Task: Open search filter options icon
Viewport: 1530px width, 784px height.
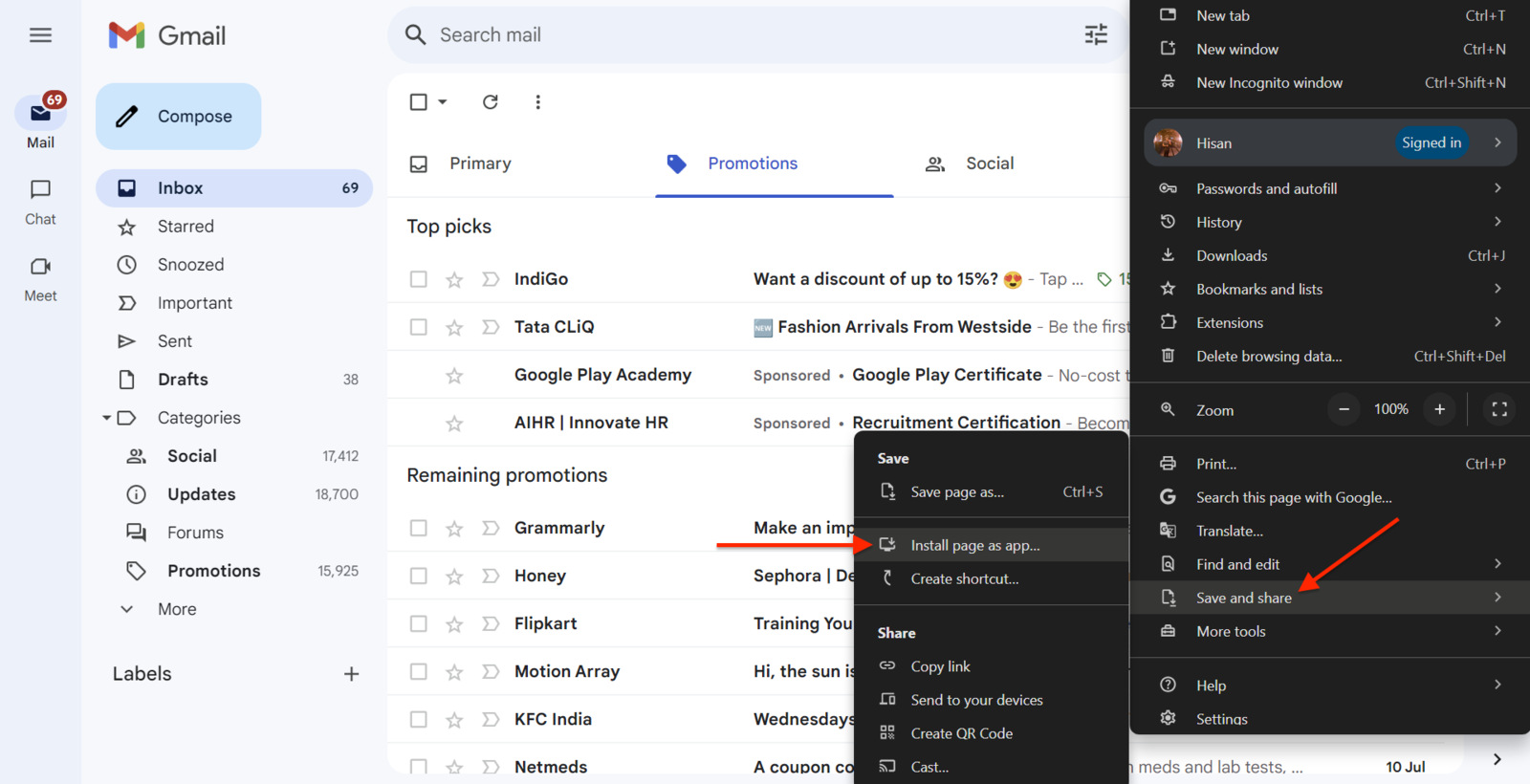Action: click(x=1096, y=35)
